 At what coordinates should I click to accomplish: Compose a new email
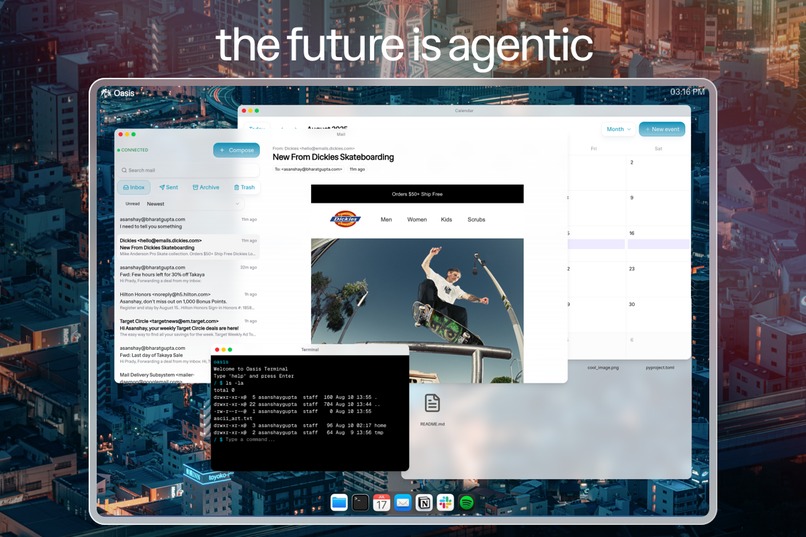(236, 150)
